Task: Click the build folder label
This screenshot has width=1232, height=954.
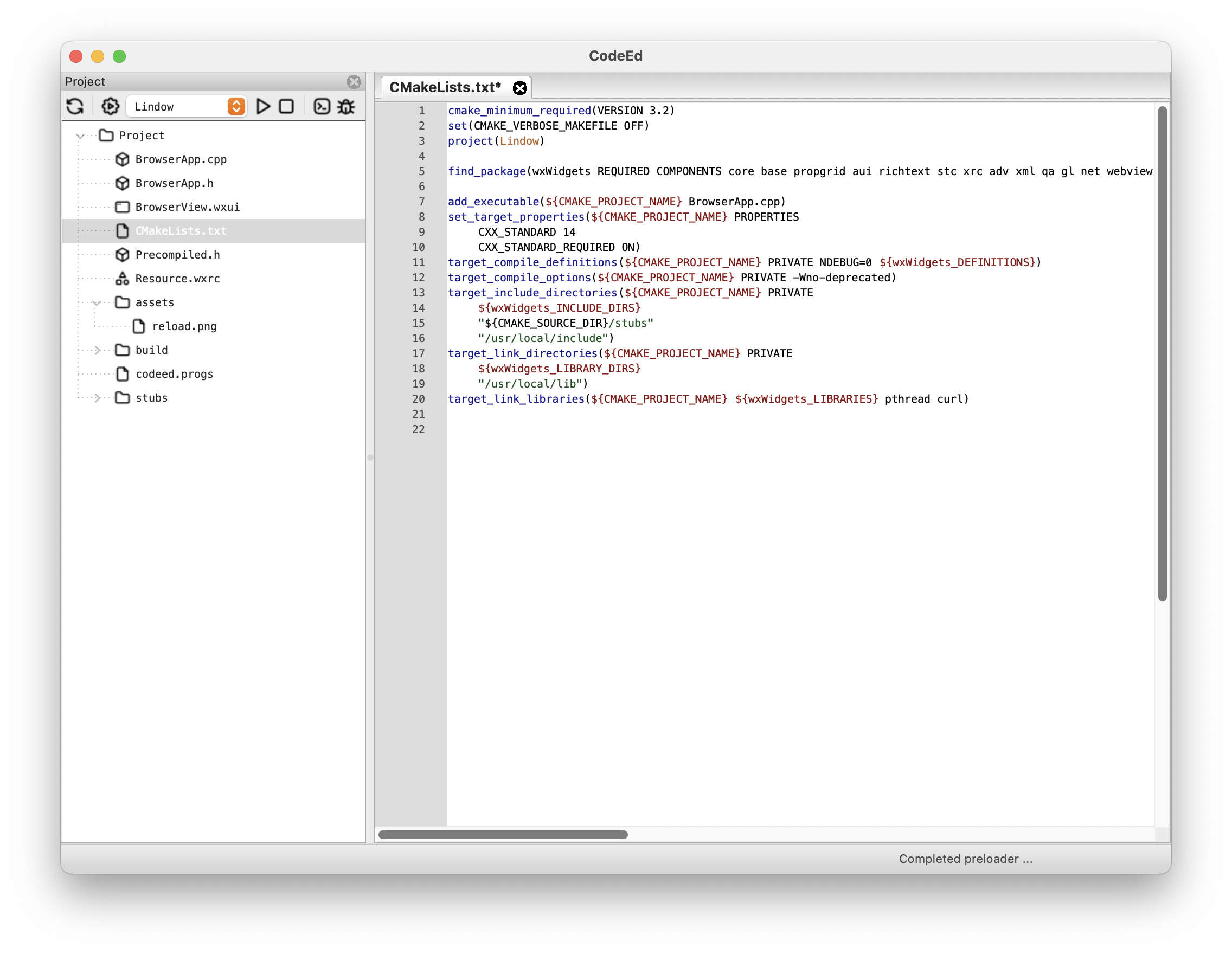Action: pyautogui.click(x=152, y=351)
